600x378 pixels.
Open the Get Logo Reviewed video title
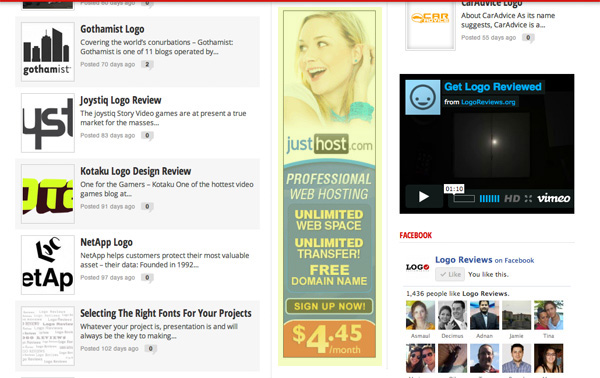(x=493, y=87)
